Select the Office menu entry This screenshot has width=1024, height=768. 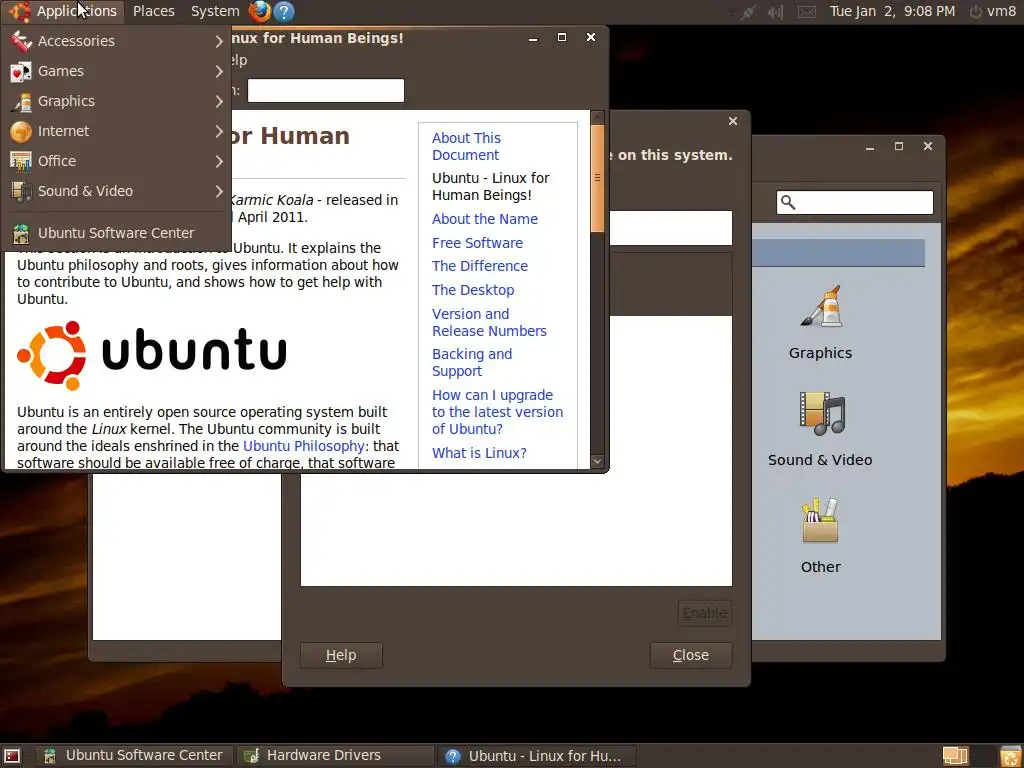tap(116, 161)
